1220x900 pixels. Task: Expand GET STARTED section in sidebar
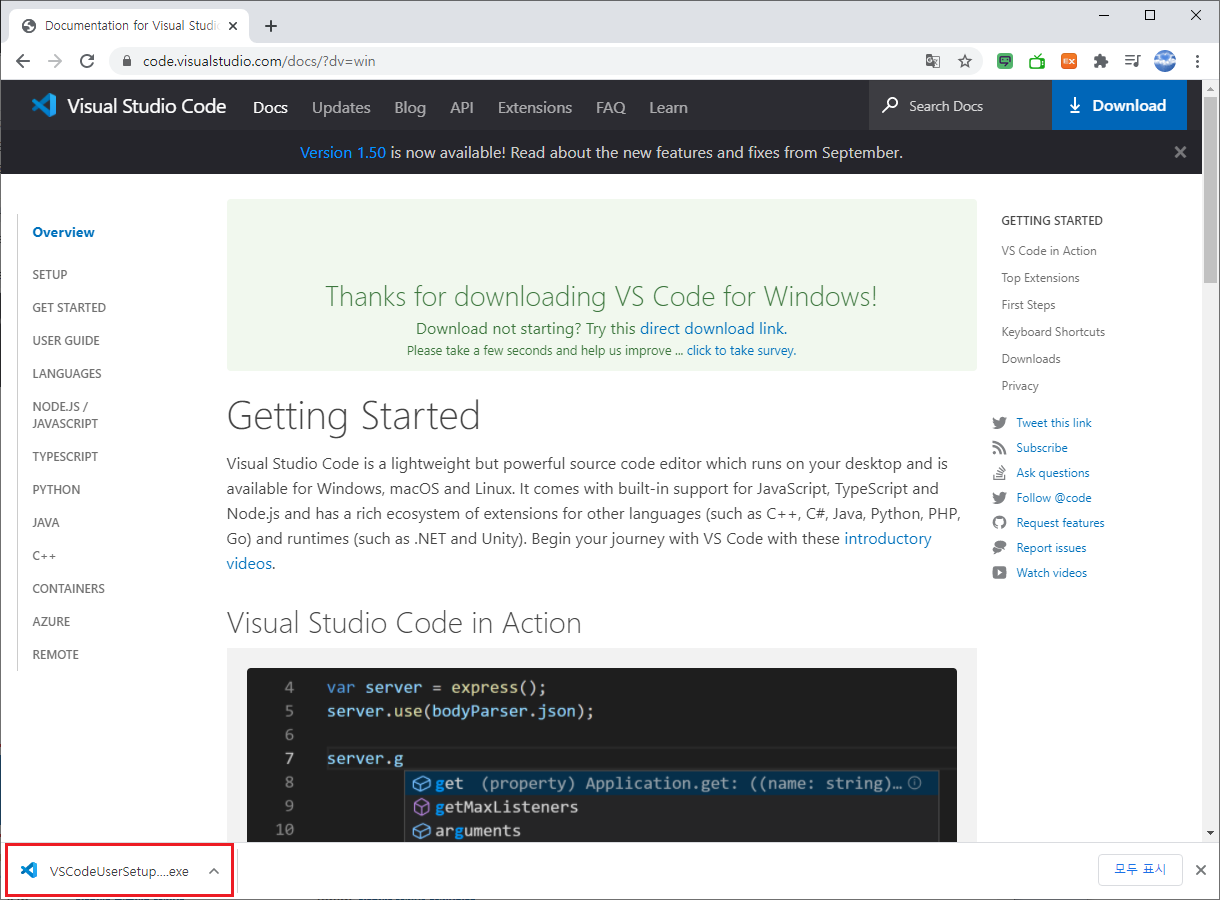pyautogui.click(x=69, y=307)
